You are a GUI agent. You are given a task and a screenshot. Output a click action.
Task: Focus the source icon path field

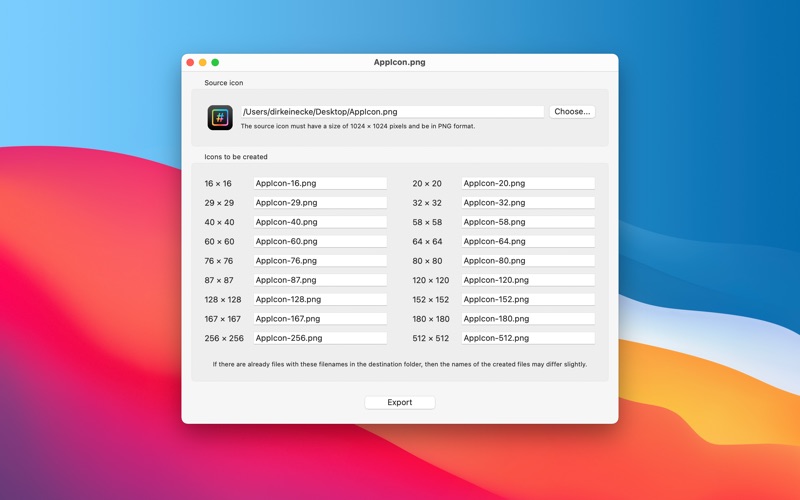click(392, 112)
